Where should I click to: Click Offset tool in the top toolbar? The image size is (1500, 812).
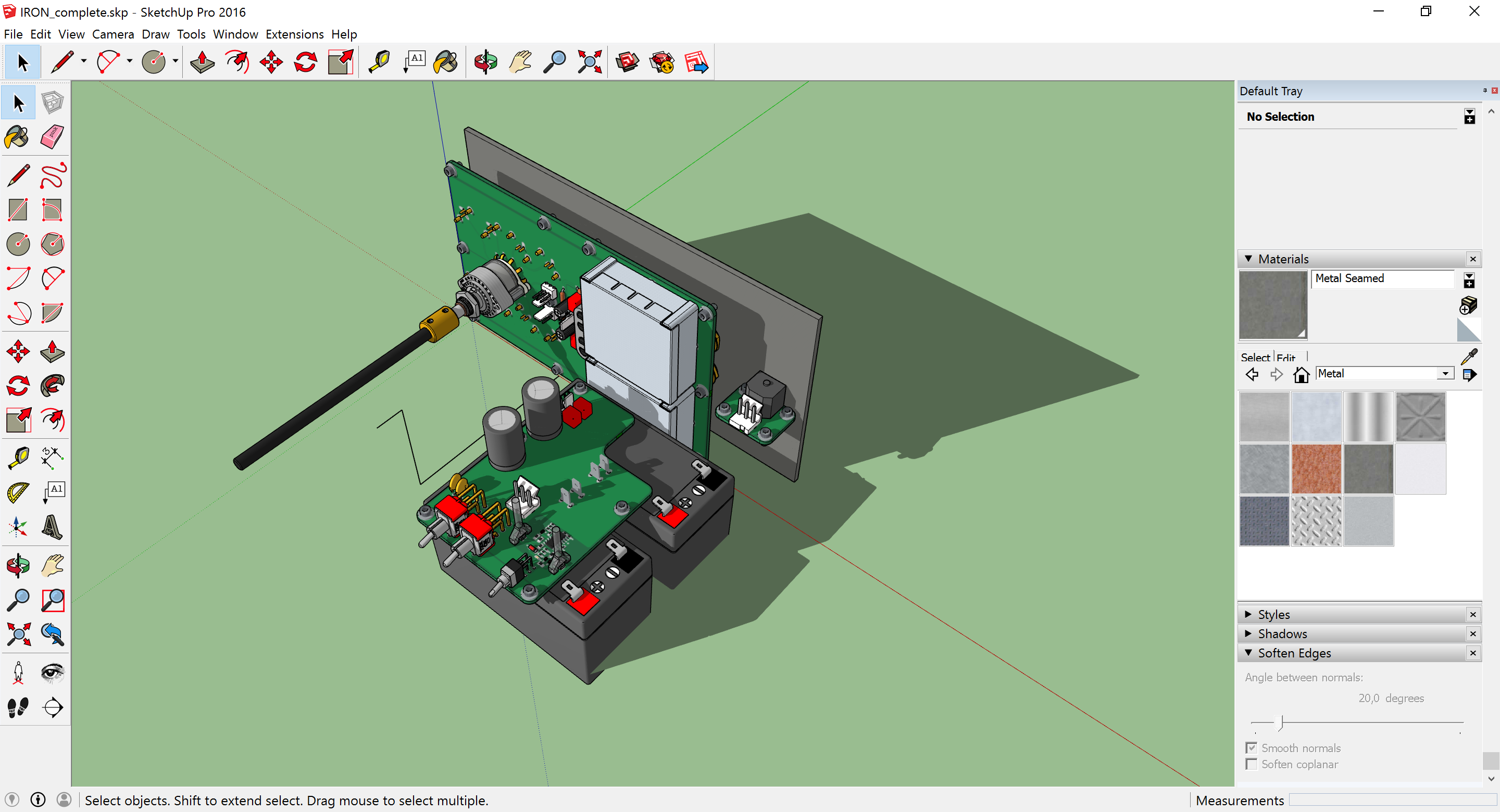237,62
